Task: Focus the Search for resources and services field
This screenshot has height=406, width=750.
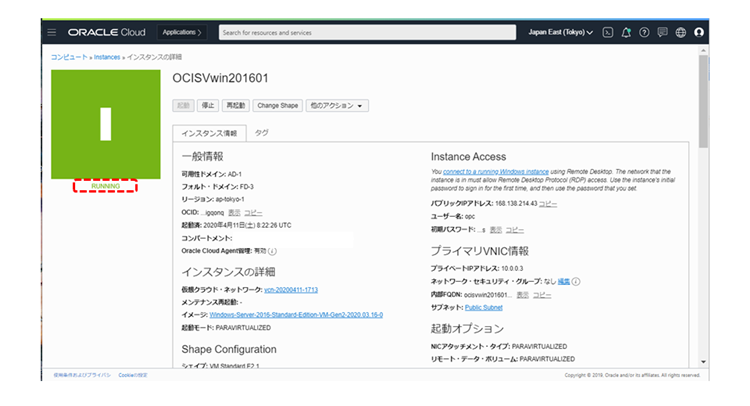Action: [x=367, y=33]
